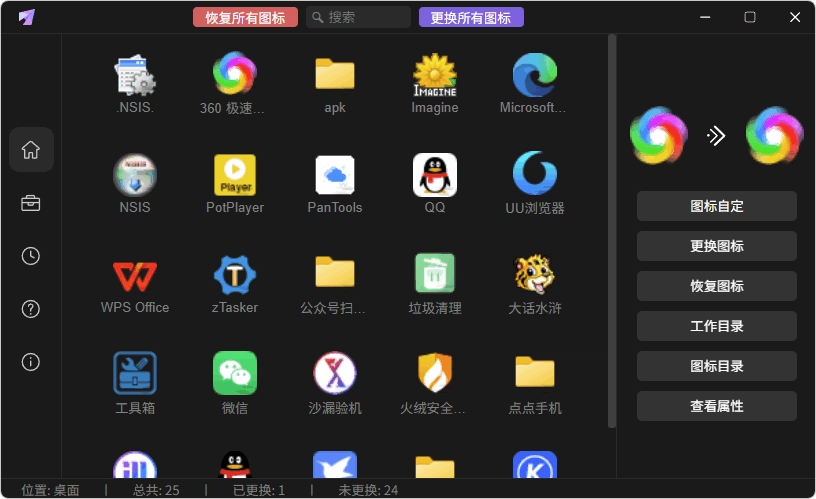Select the PotPlayer icon
Viewport: 816px width, 499px height.
(235, 175)
